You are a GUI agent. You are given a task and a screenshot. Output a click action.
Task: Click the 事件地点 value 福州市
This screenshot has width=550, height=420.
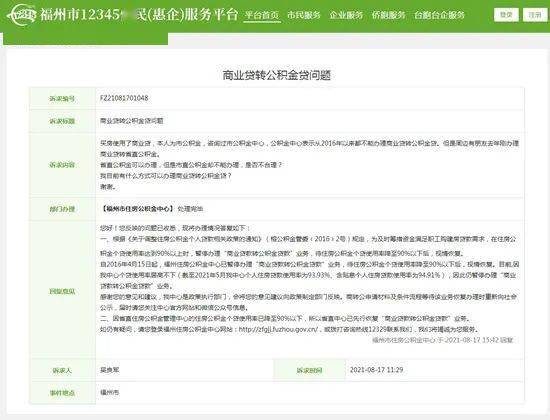[x=109, y=392]
